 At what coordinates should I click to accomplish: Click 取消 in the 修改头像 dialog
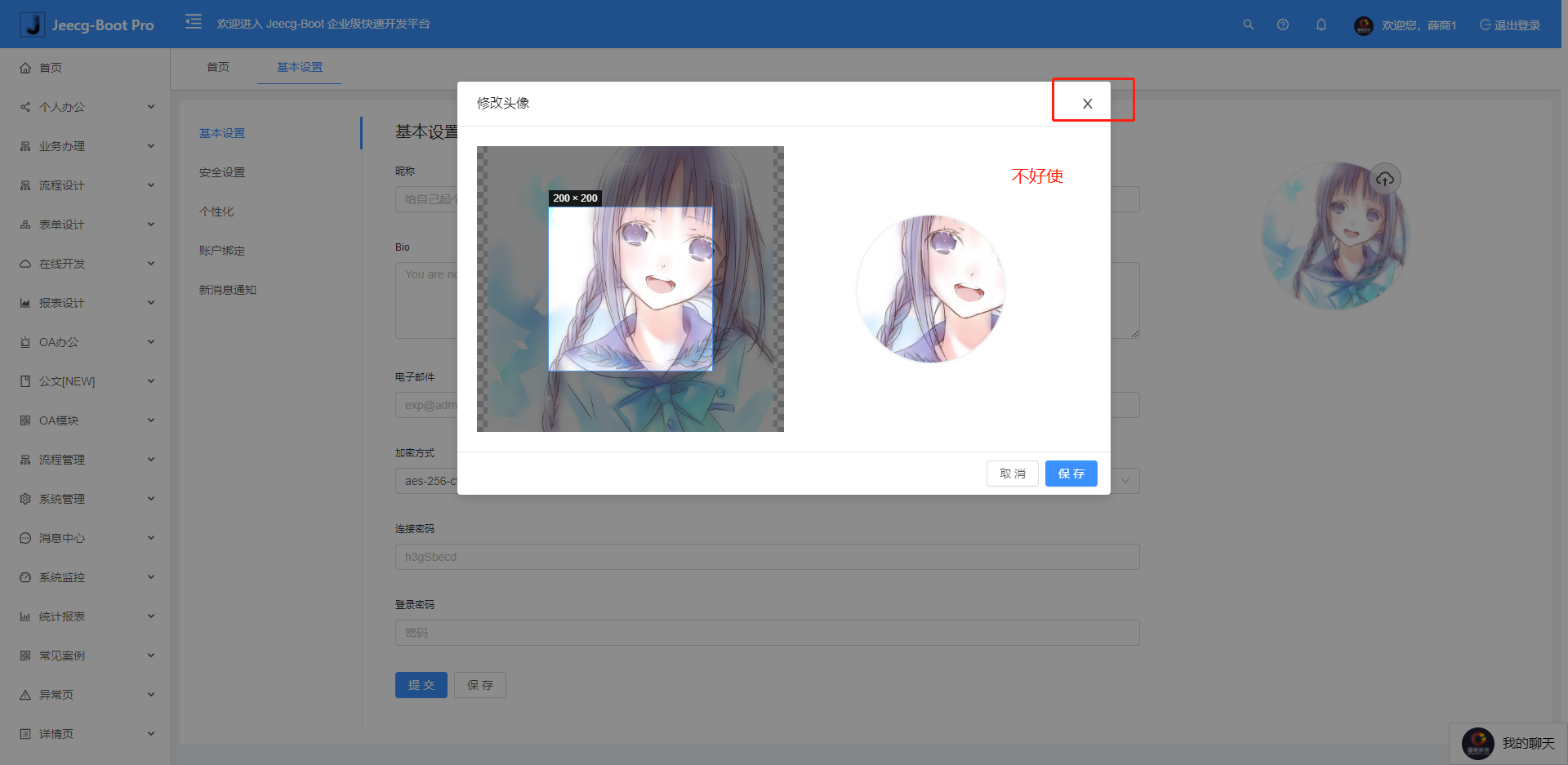coord(1013,474)
